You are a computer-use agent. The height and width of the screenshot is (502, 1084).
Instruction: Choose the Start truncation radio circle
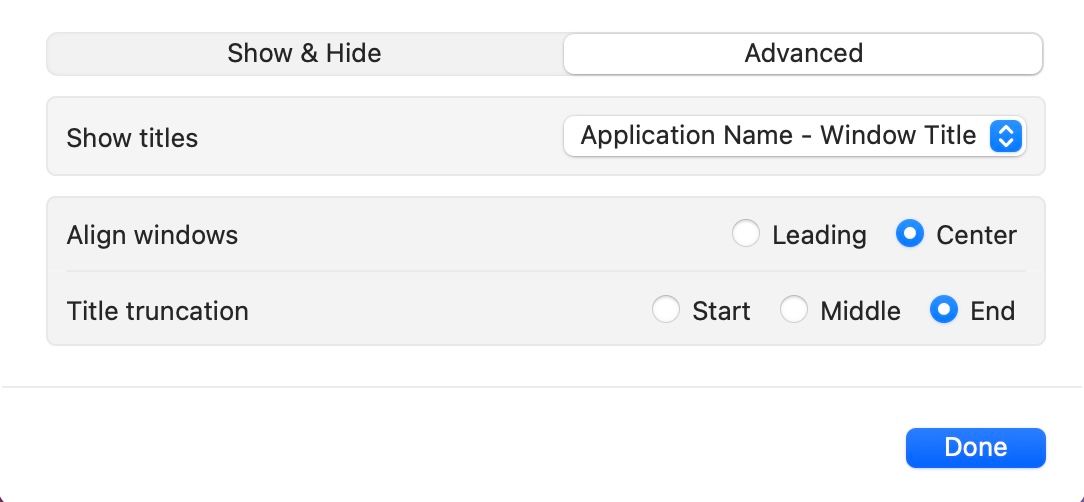666,311
